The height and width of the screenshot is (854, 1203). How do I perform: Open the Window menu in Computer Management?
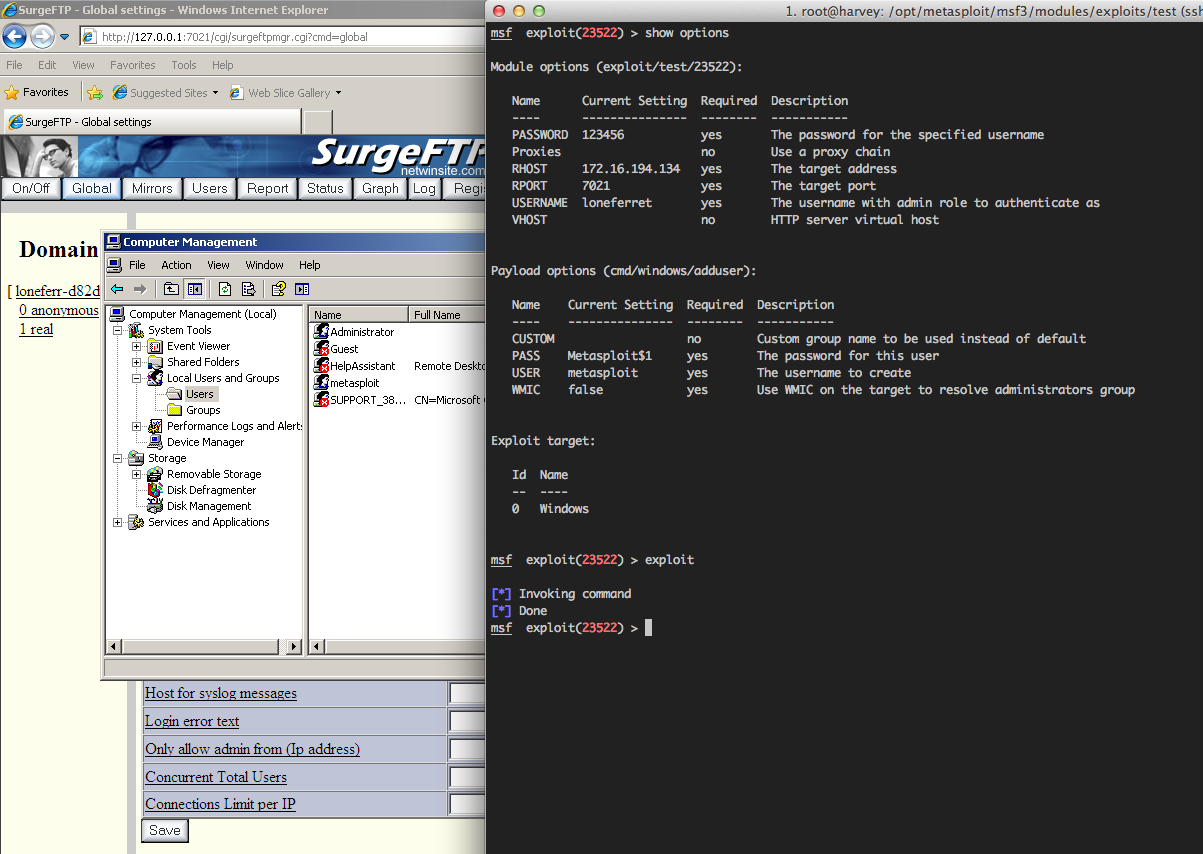[264, 265]
